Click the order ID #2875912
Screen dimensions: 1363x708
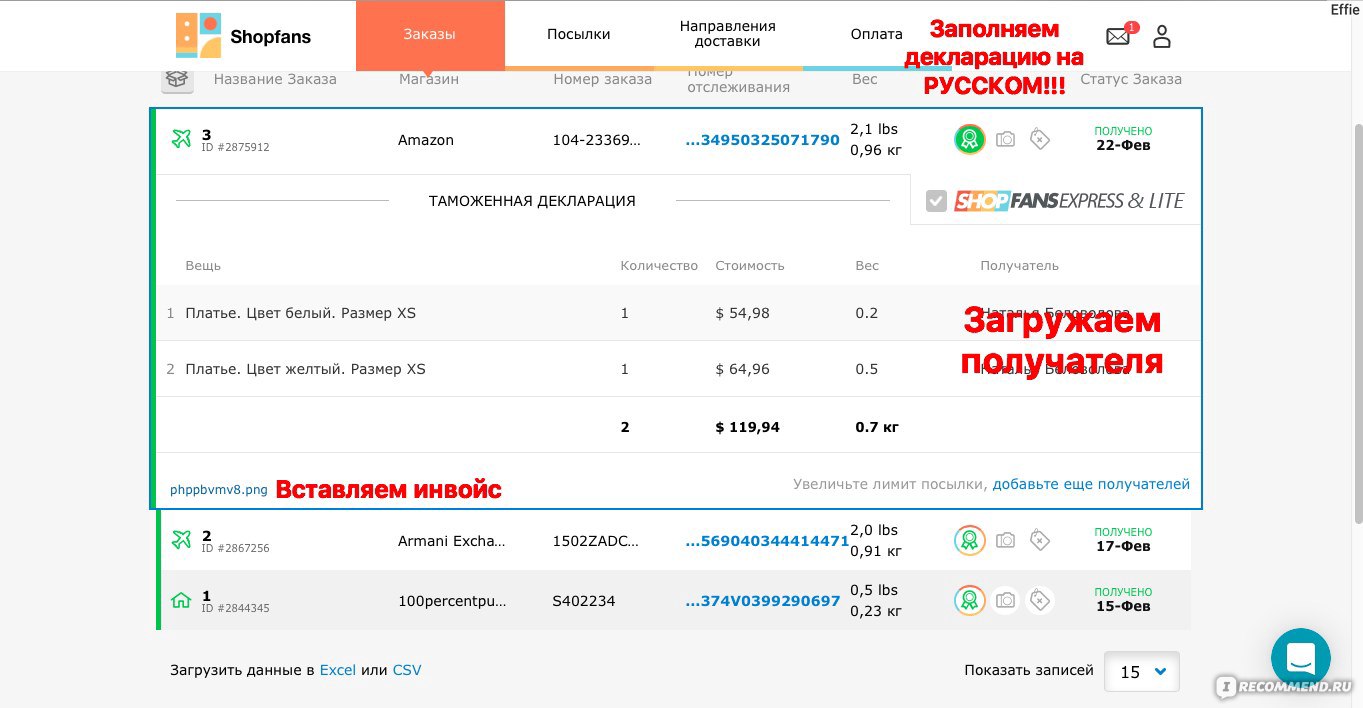[x=236, y=148]
